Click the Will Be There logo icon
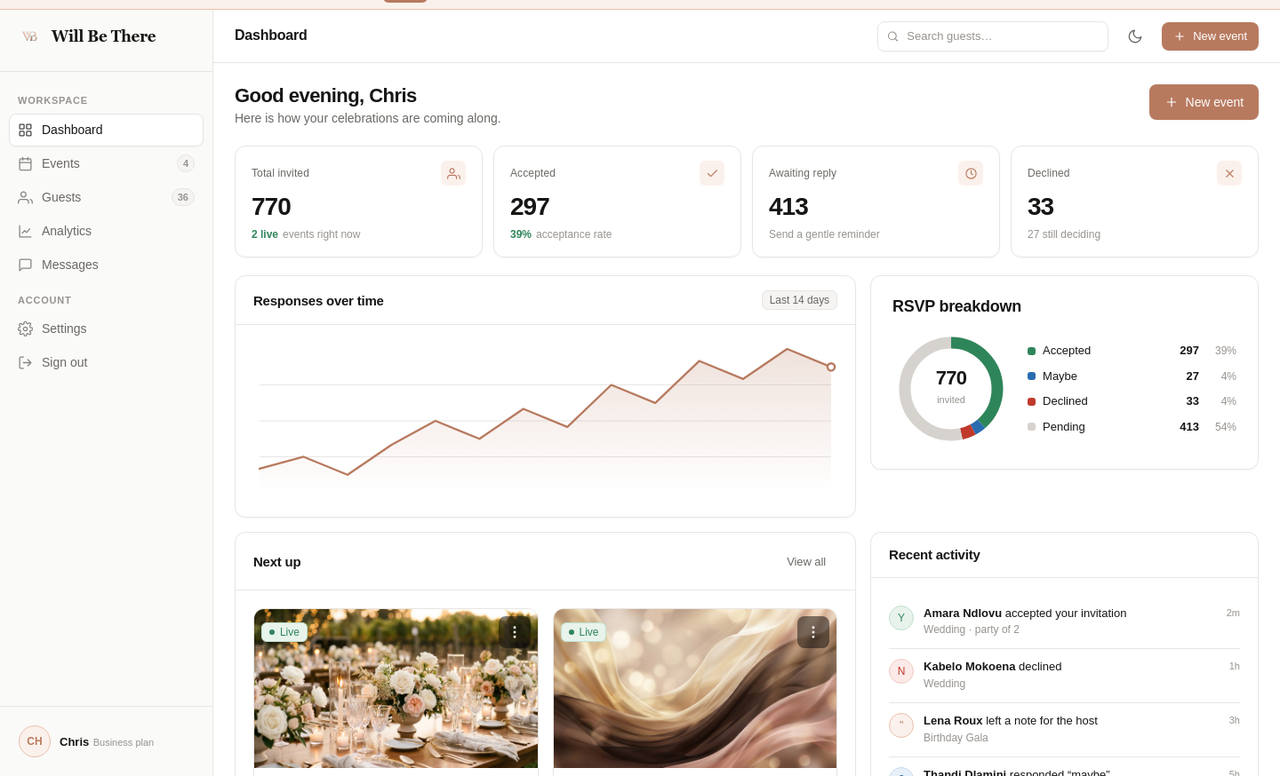The image size is (1280, 776). click(x=30, y=36)
